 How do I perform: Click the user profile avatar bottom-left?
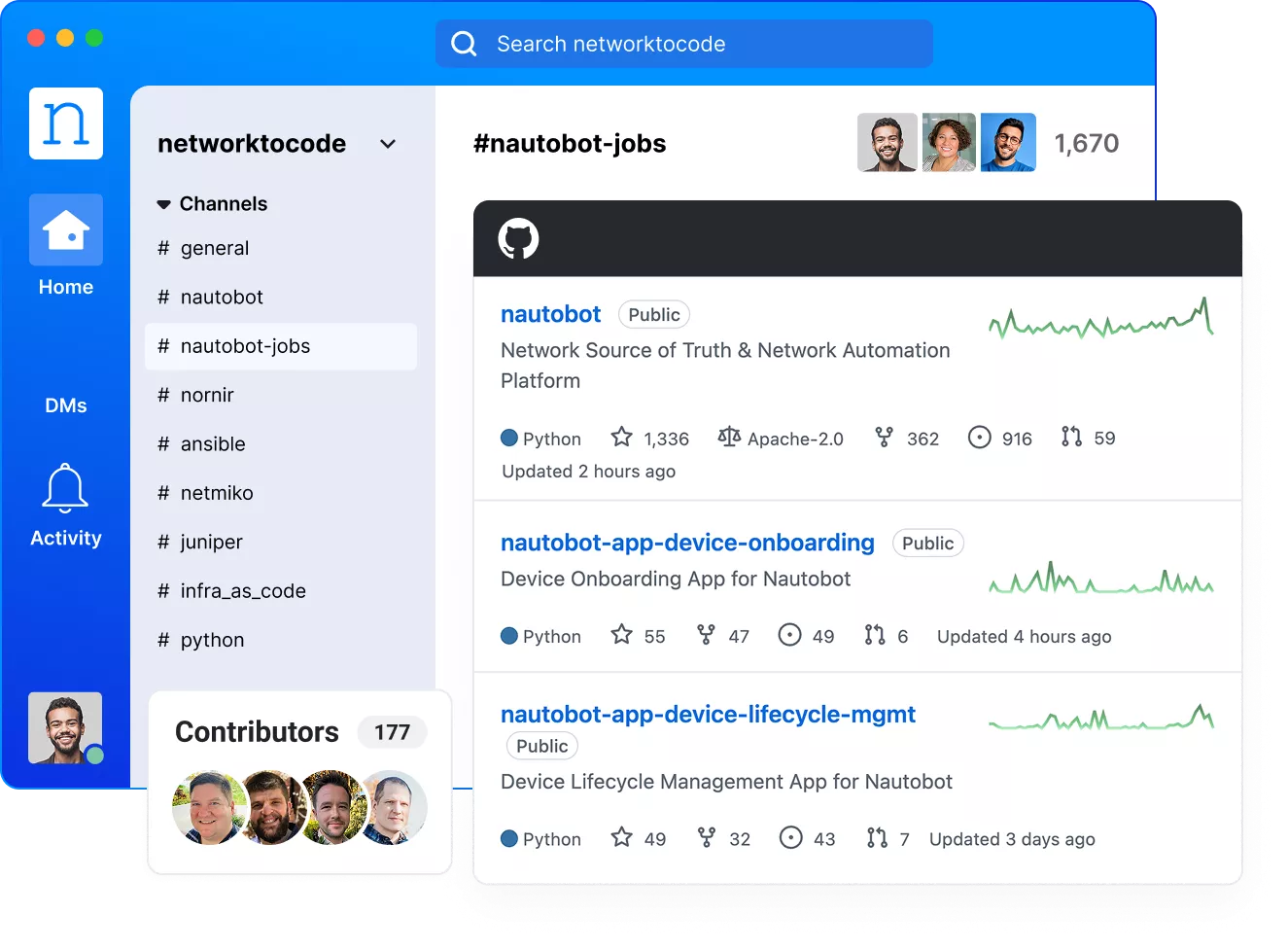tap(65, 727)
